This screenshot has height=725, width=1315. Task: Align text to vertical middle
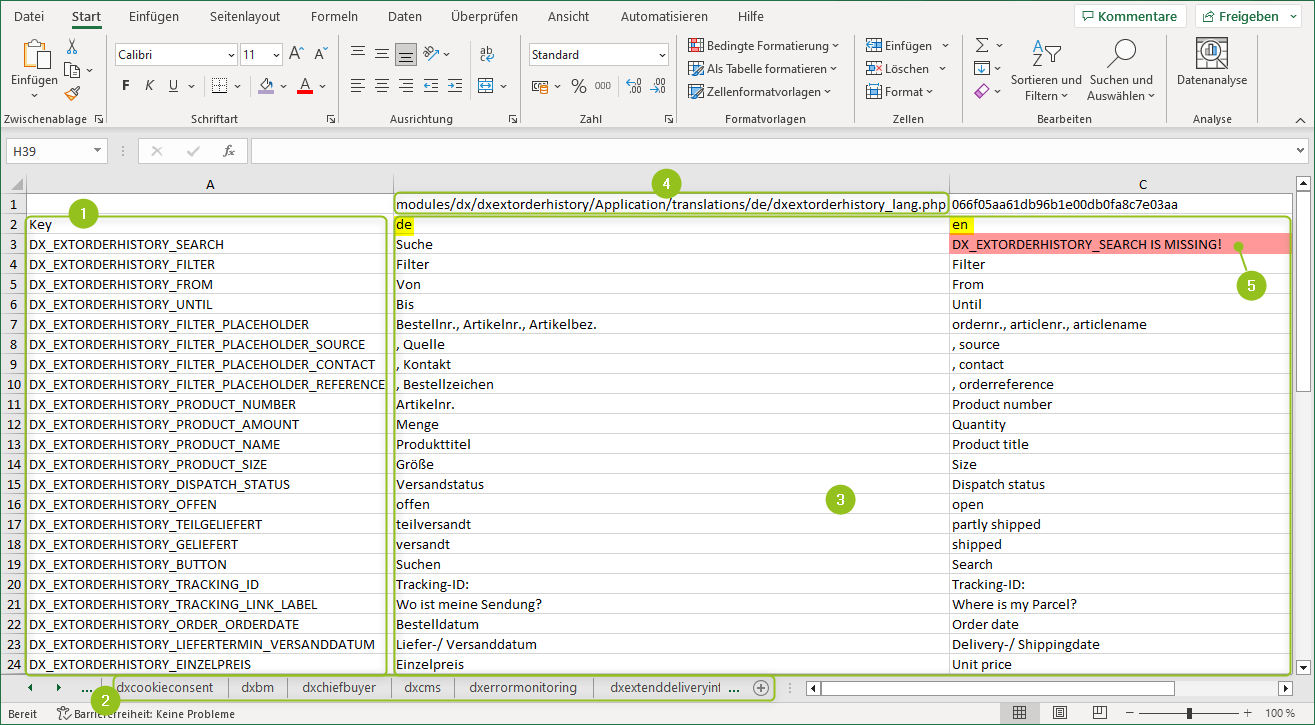pyautogui.click(x=381, y=54)
